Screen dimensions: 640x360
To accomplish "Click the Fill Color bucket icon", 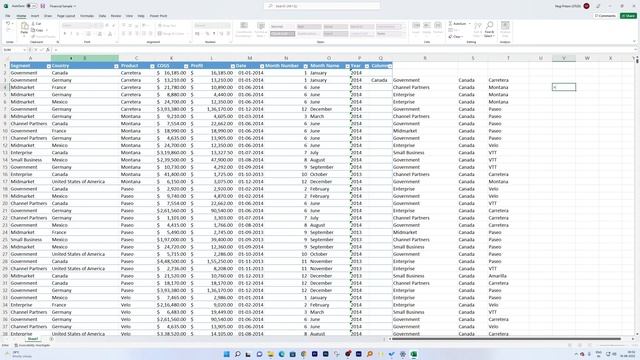I will [99, 34].
